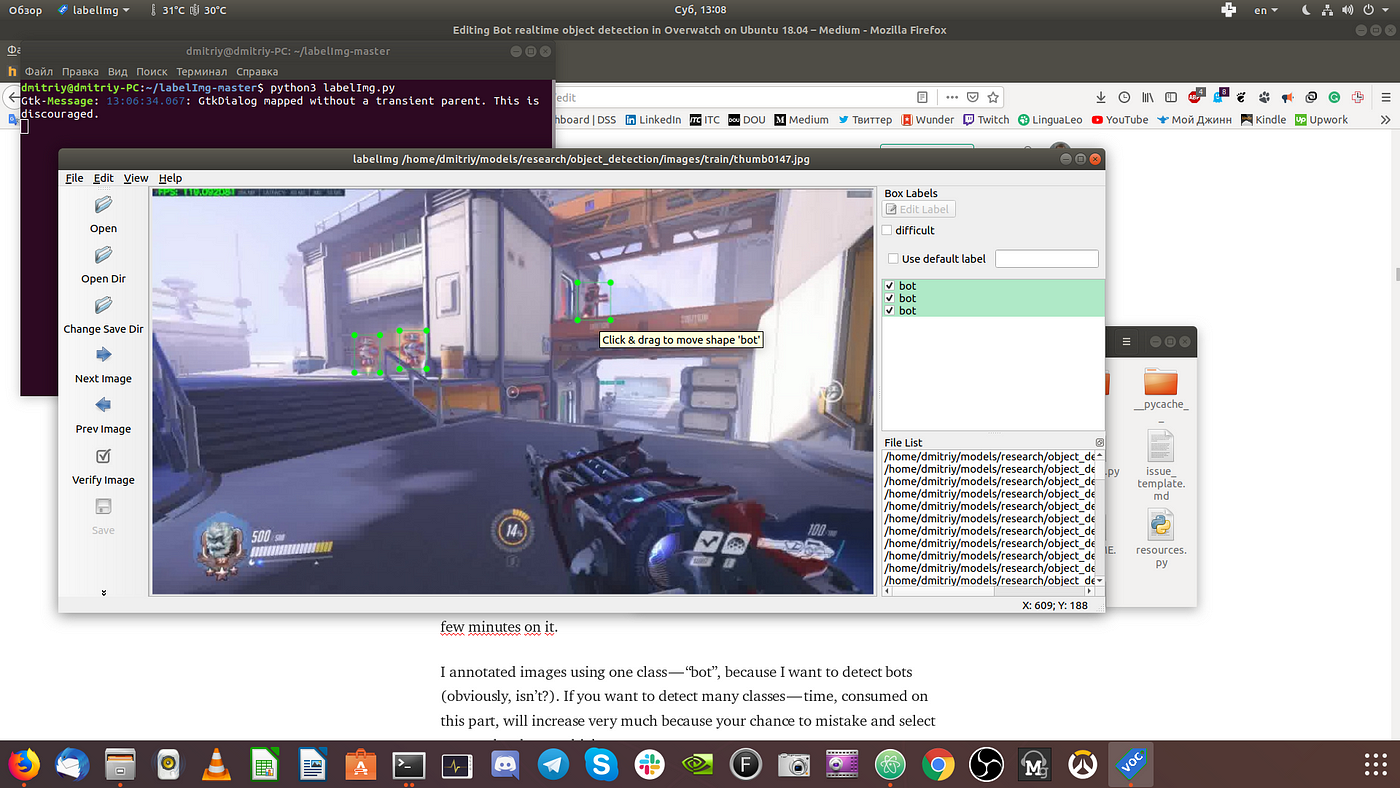The height and width of the screenshot is (788, 1400).
Task: Click the Обзор activities button
Action: point(25,10)
